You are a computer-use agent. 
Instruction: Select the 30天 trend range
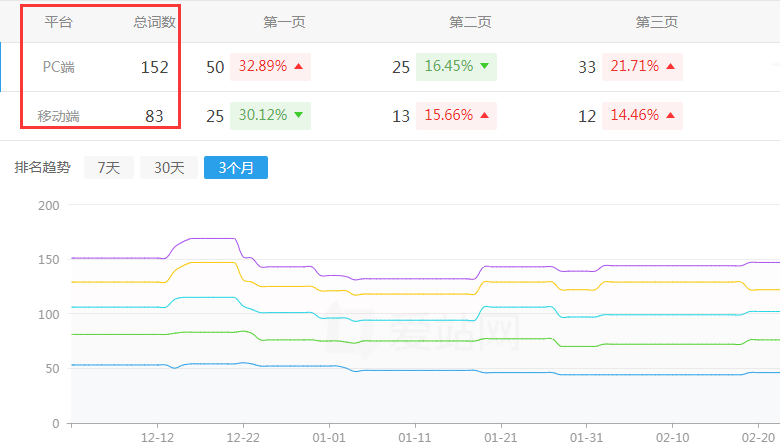coord(168,168)
